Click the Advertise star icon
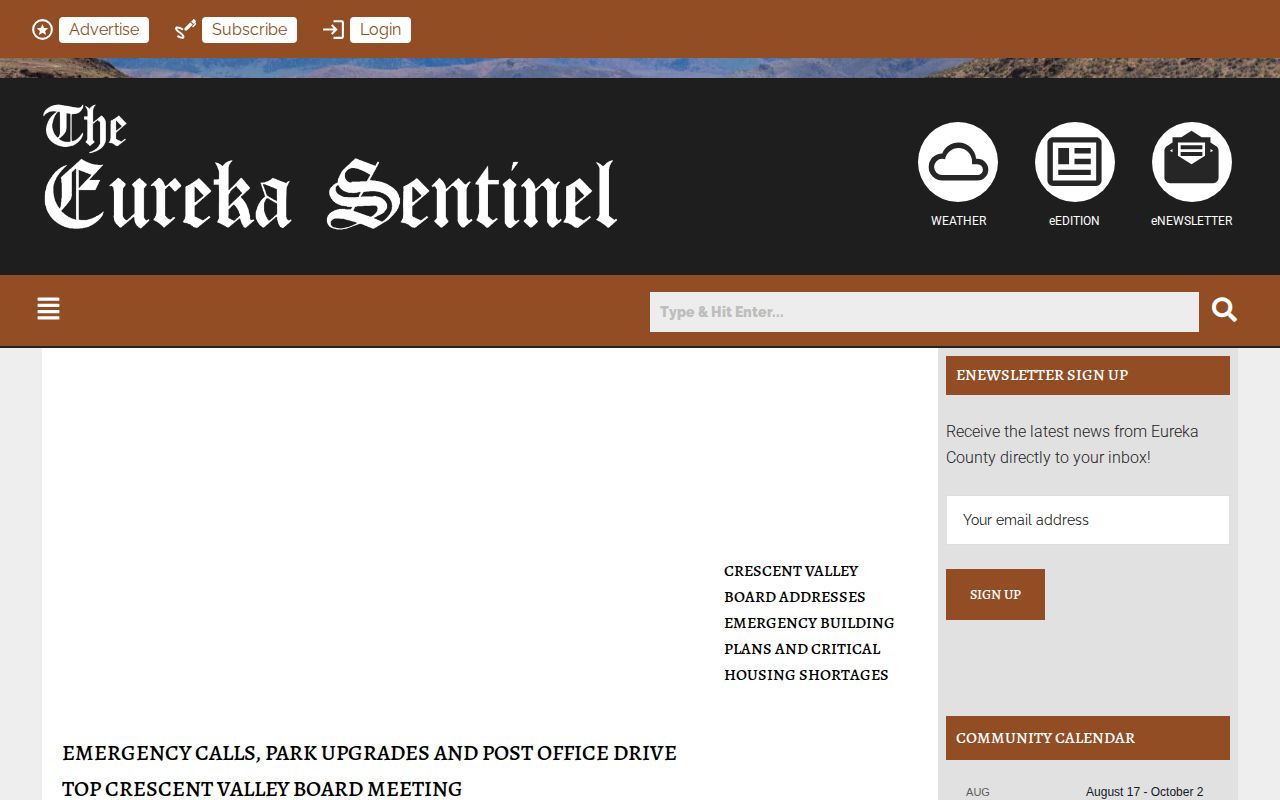1280x800 pixels. click(x=42, y=30)
